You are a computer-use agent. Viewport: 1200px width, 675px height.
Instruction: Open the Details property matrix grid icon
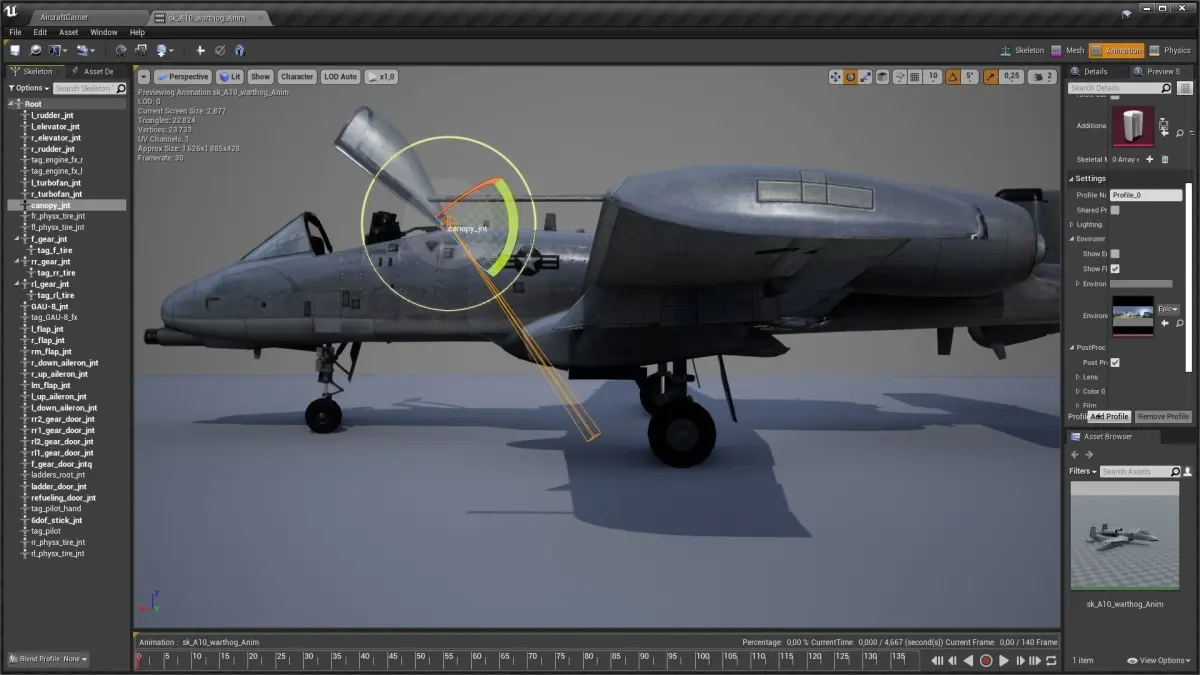(x=1182, y=88)
